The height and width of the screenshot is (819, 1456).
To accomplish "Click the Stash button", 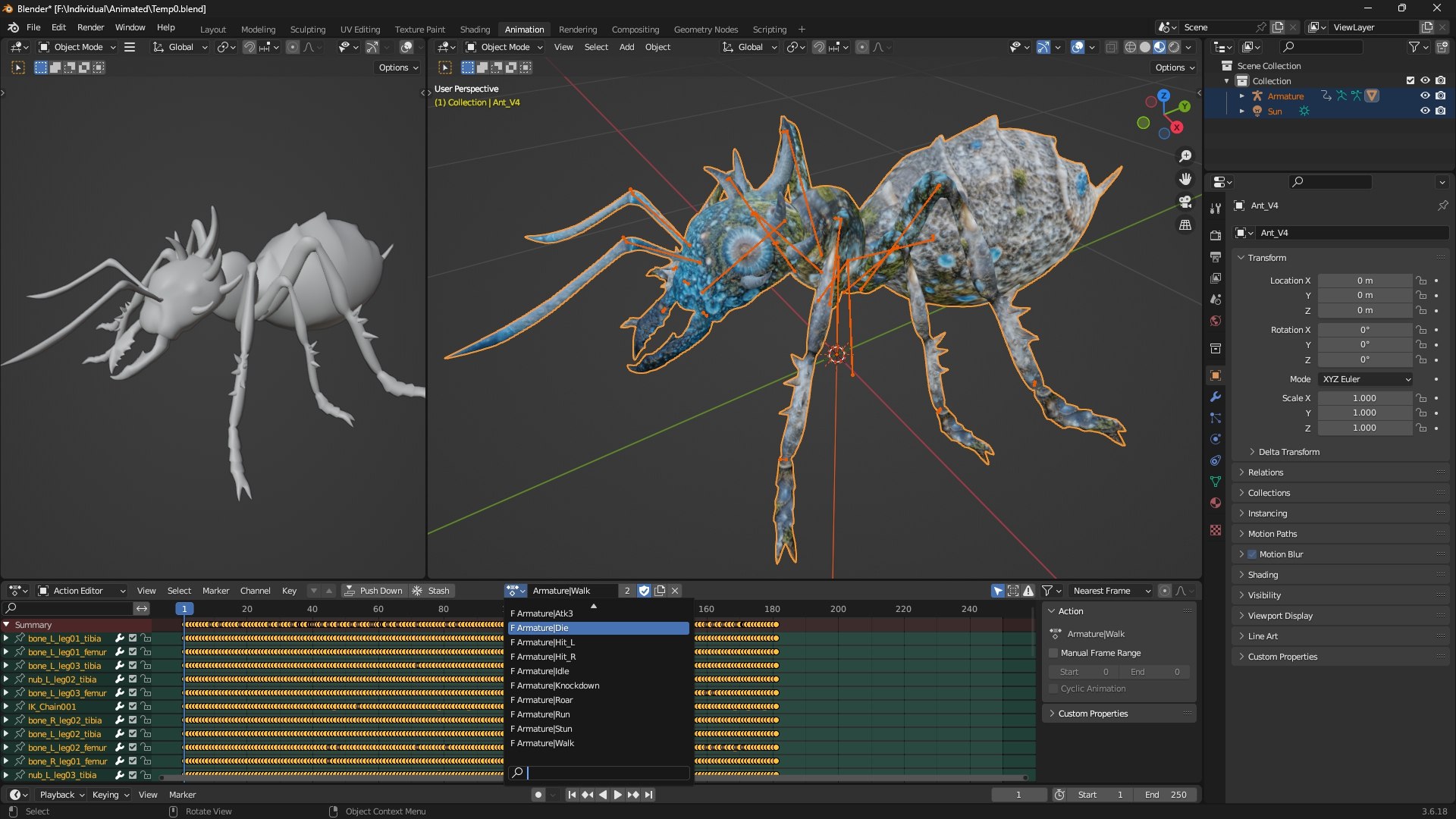I will (x=431, y=591).
